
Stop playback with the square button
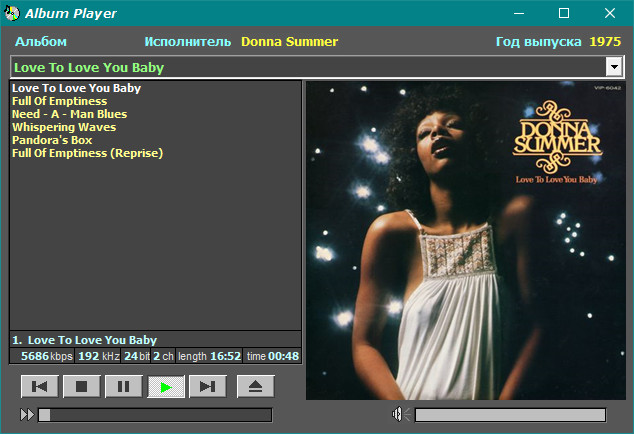82,387
